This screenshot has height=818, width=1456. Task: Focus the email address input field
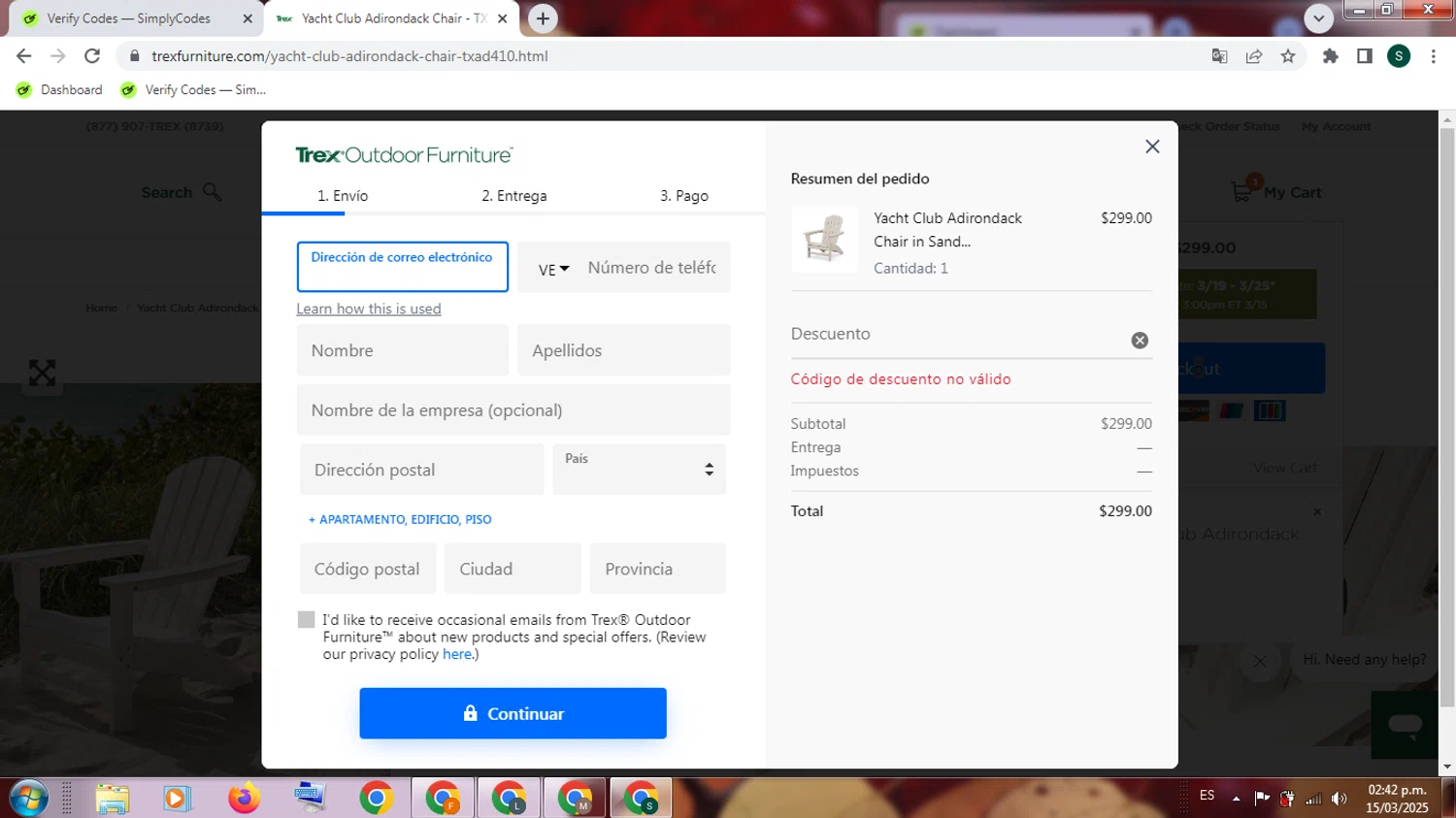pyautogui.click(x=403, y=267)
